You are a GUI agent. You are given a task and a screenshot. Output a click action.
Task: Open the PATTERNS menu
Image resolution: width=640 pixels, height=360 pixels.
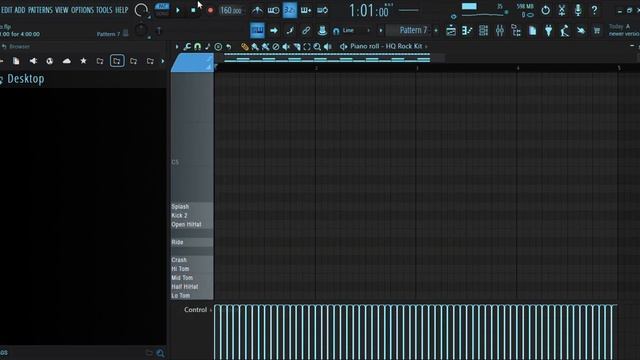tap(40, 10)
